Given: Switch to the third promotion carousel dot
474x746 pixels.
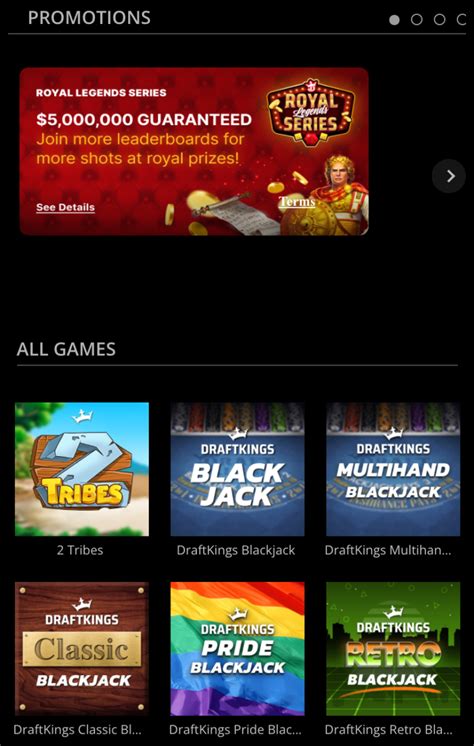Looking at the screenshot, I should coord(439,20).
